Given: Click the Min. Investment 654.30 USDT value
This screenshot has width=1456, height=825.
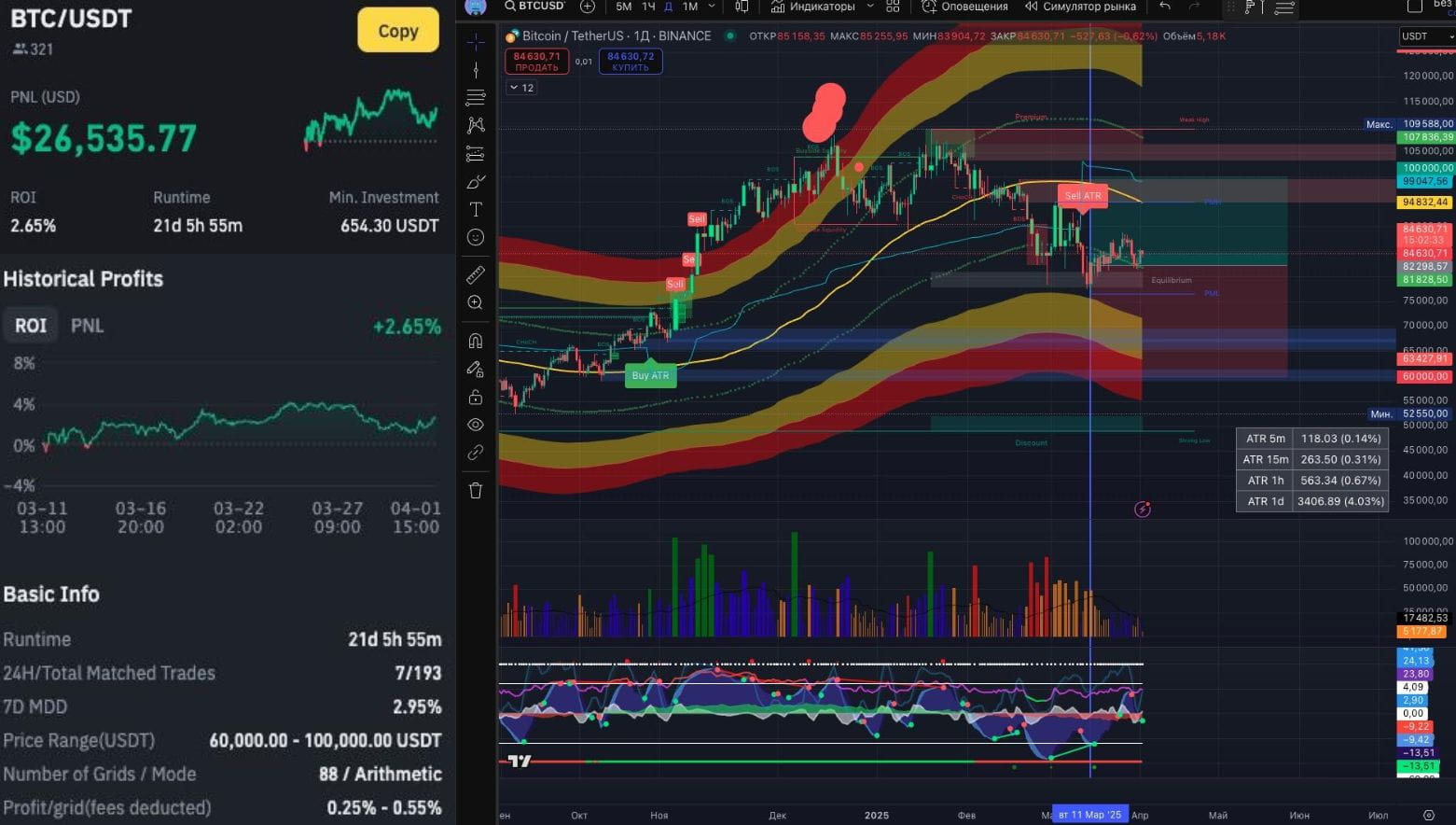Looking at the screenshot, I should click(x=390, y=226).
